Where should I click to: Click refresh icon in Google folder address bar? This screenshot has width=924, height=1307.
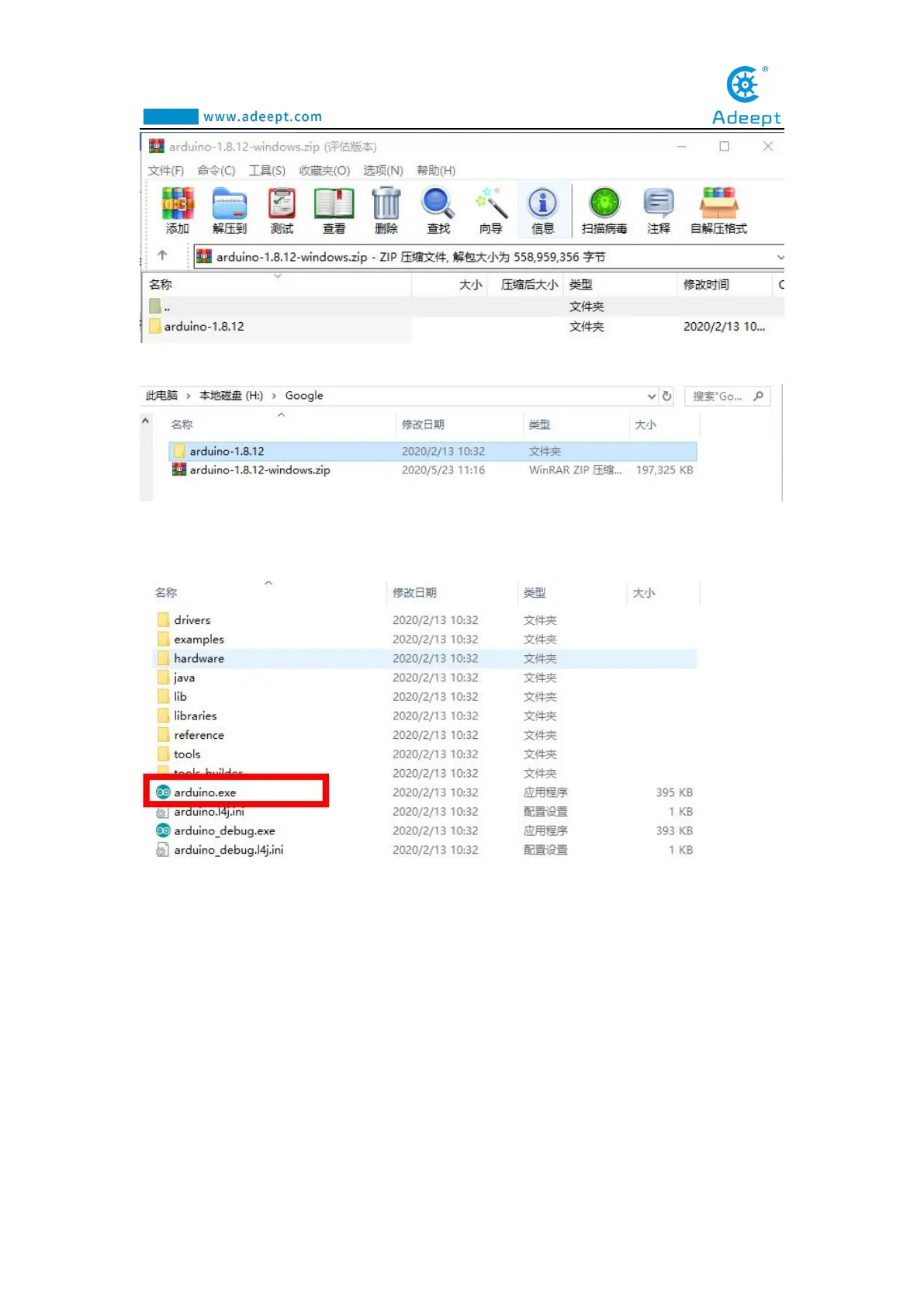[x=666, y=396]
